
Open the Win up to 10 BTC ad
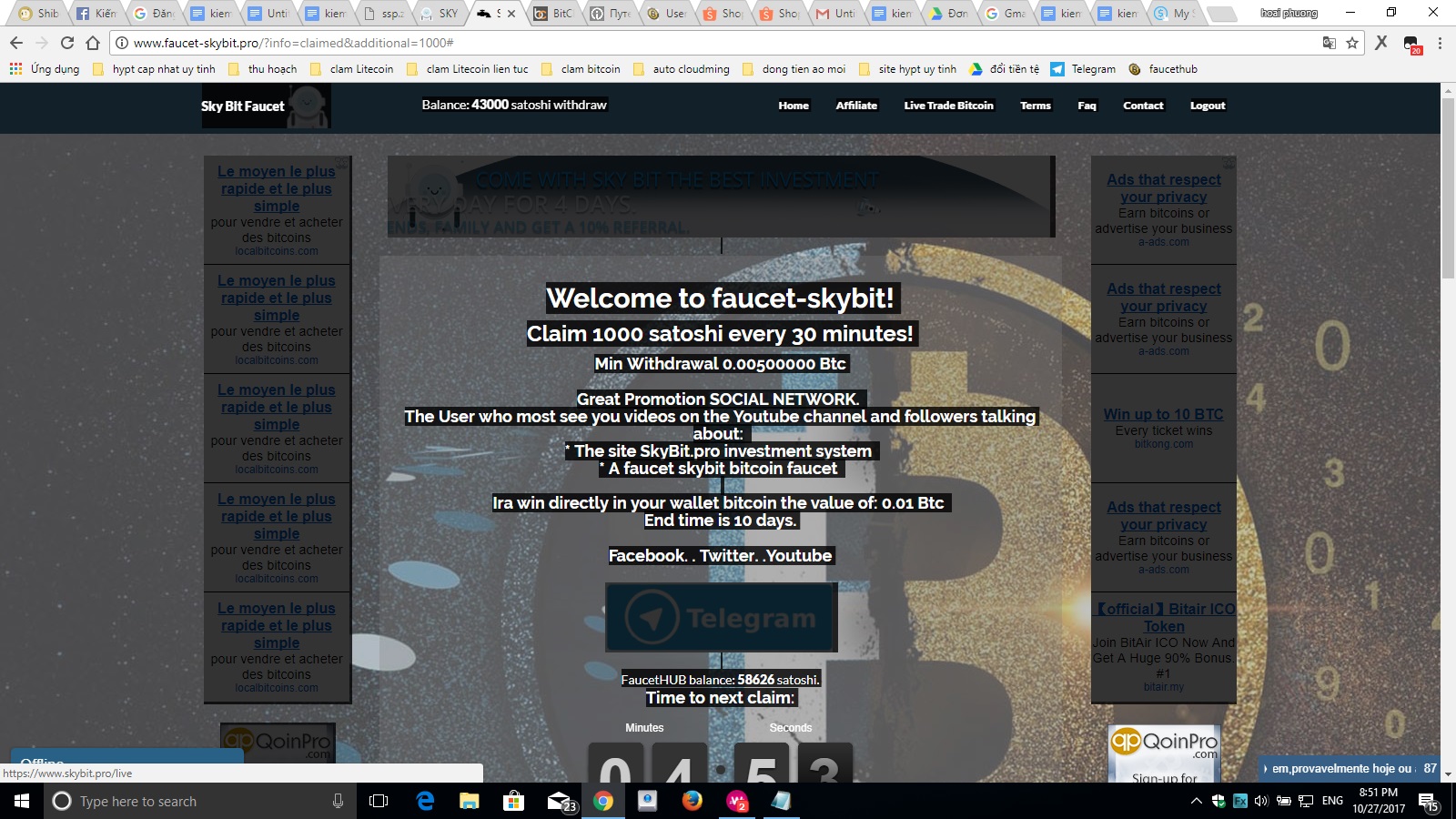tap(1163, 415)
